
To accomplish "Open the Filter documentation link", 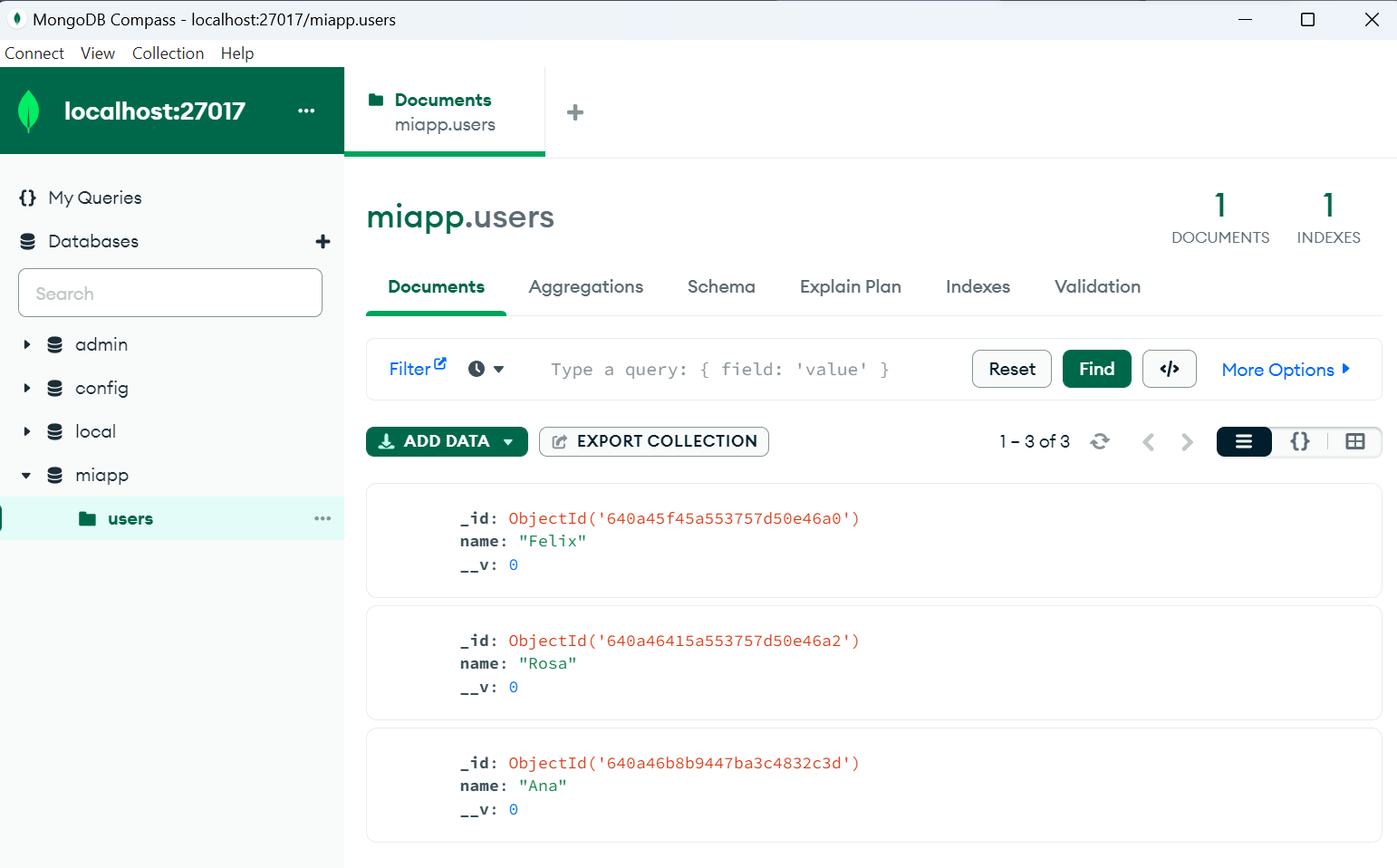I will pos(418,368).
